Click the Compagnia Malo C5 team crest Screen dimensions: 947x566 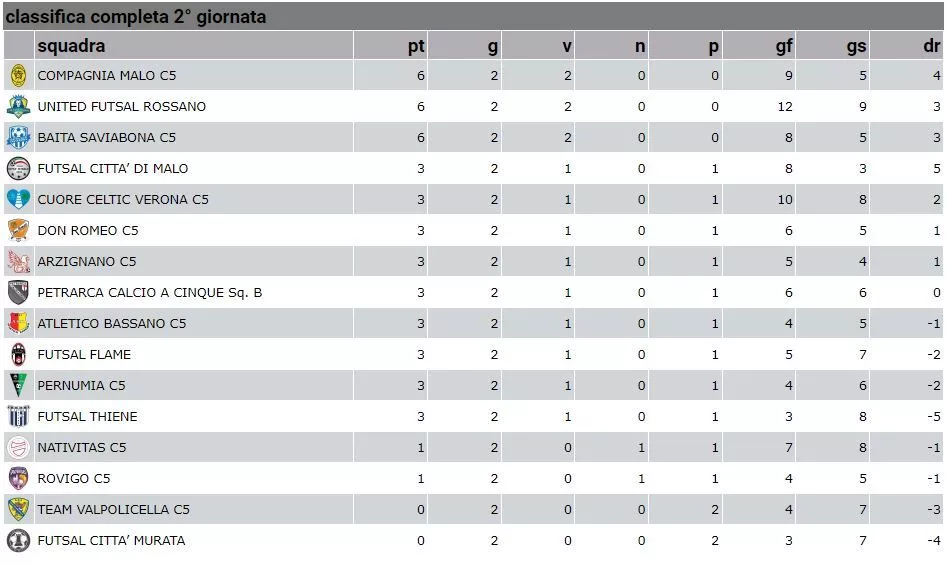coord(19,76)
